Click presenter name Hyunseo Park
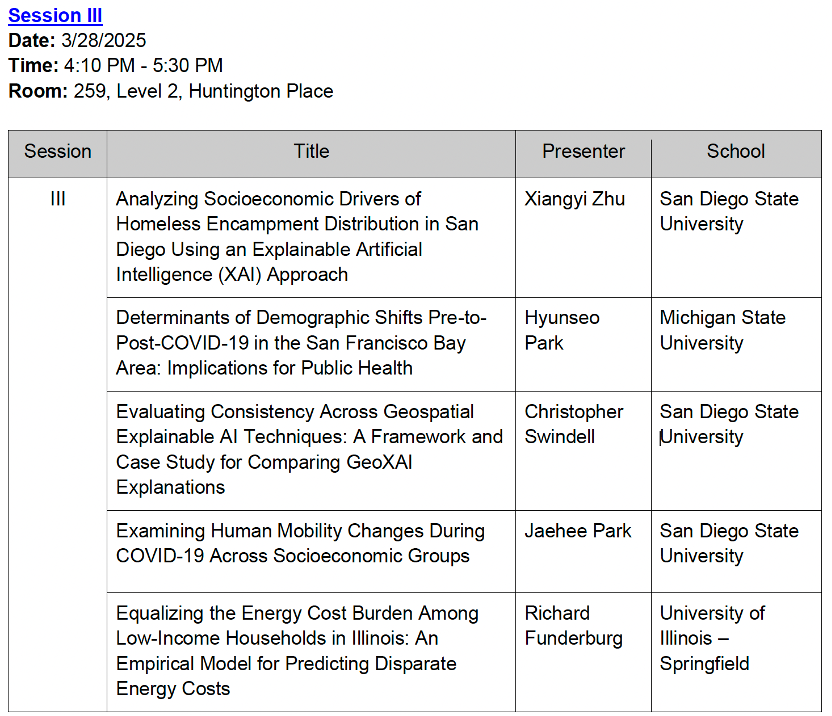Screen dimensions: 832x716 [x=562, y=330]
